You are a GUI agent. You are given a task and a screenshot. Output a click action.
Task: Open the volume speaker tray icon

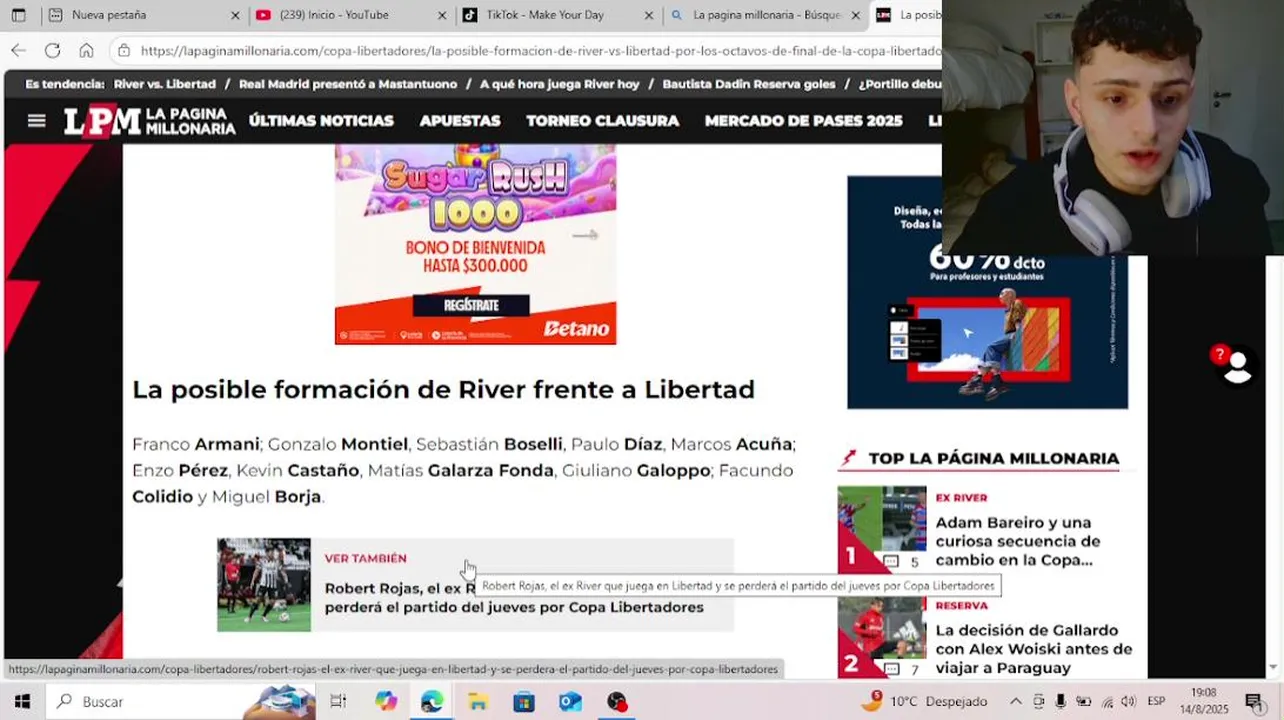(x=1128, y=702)
